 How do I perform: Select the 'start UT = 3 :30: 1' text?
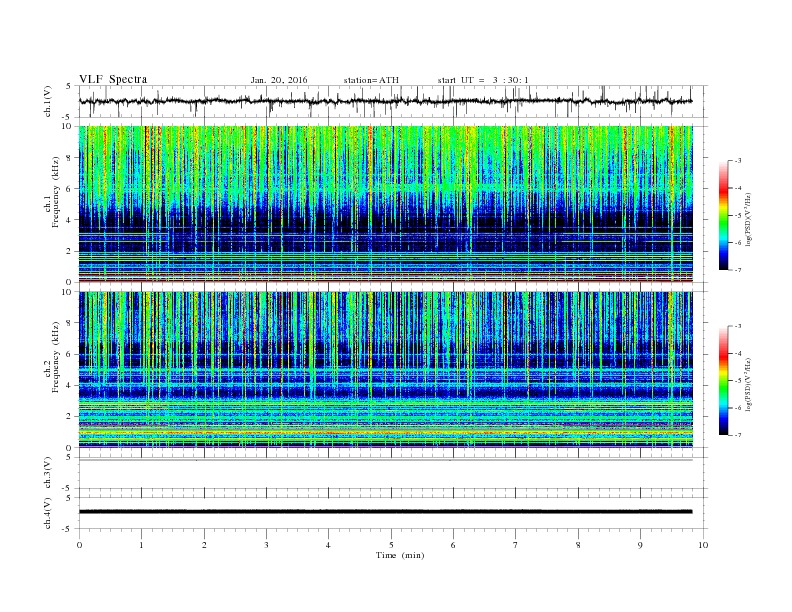[x=483, y=80]
